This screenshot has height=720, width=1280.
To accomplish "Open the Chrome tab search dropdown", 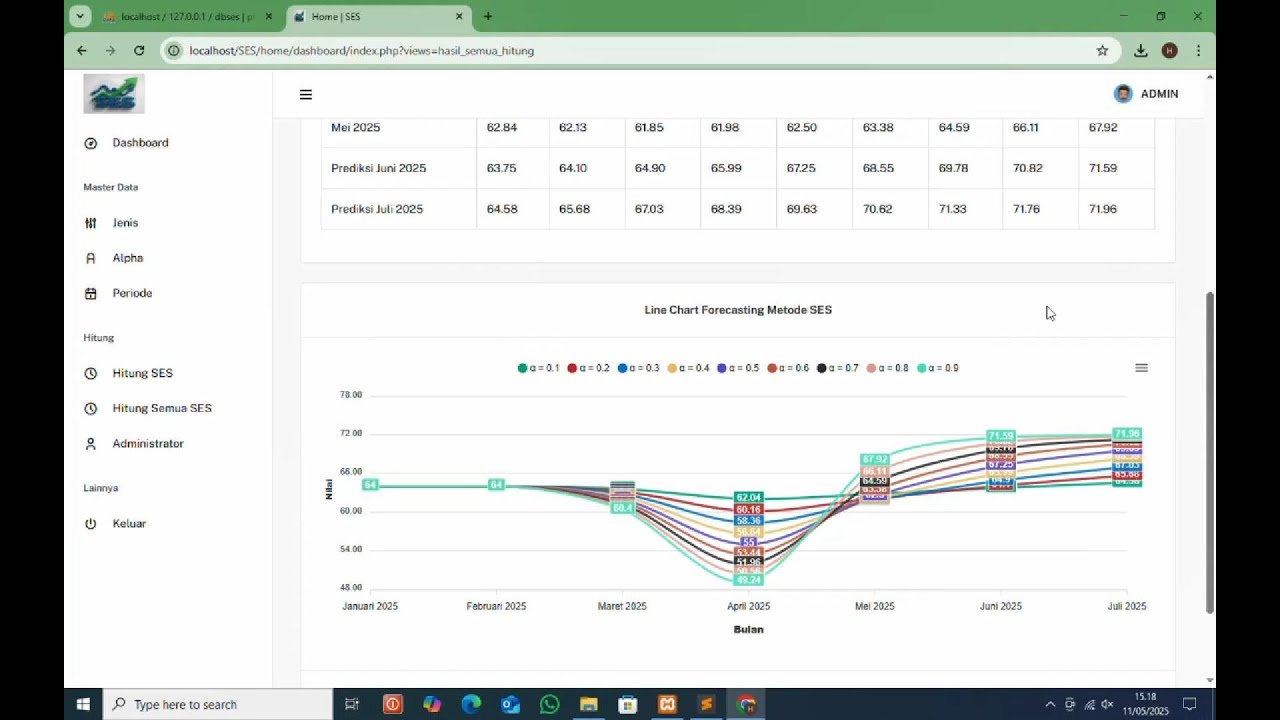I will (x=80, y=16).
